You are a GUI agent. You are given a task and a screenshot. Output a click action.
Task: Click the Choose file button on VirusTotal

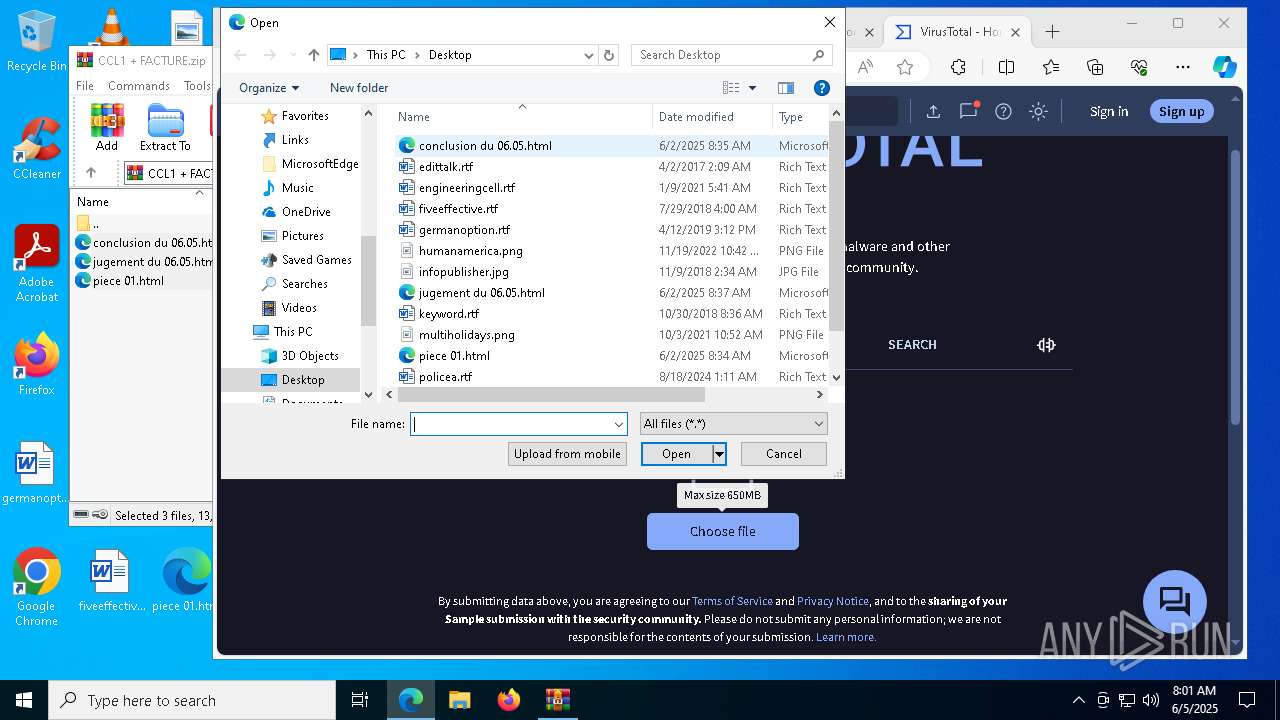pyautogui.click(x=723, y=532)
